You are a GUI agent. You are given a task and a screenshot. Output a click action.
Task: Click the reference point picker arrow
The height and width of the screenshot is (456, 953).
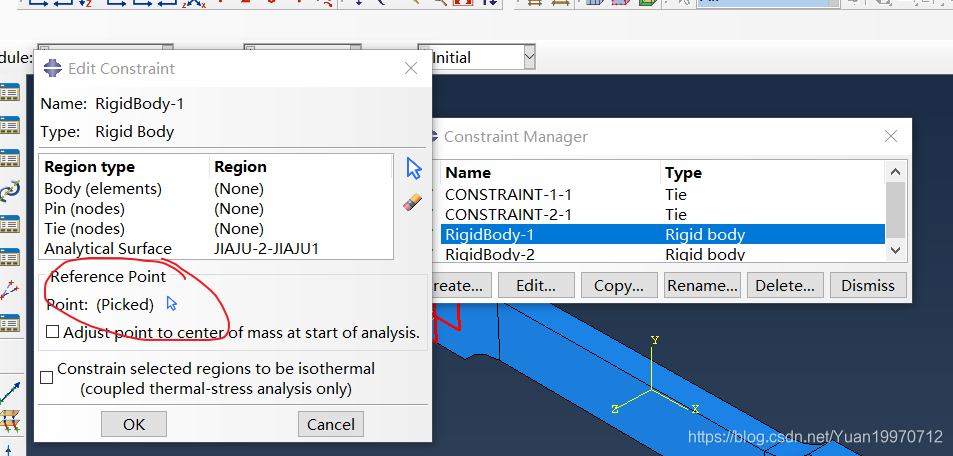pyautogui.click(x=172, y=303)
